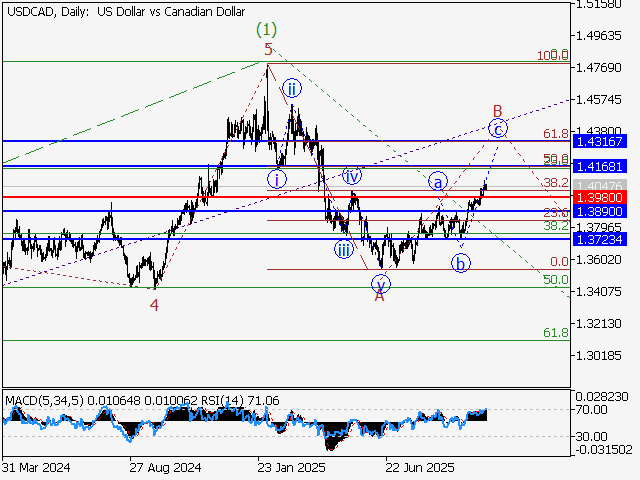Select the circled wave b marker

(x=460, y=264)
